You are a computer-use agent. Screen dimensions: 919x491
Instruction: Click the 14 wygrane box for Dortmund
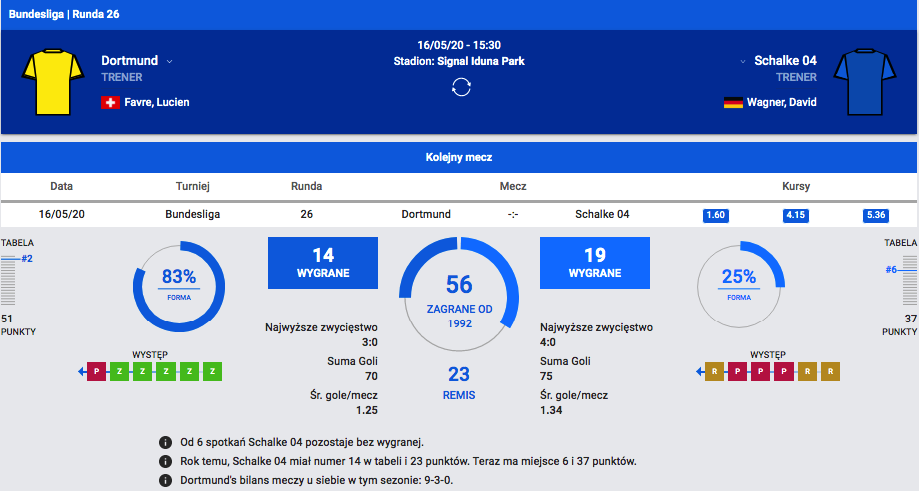point(323,262)
